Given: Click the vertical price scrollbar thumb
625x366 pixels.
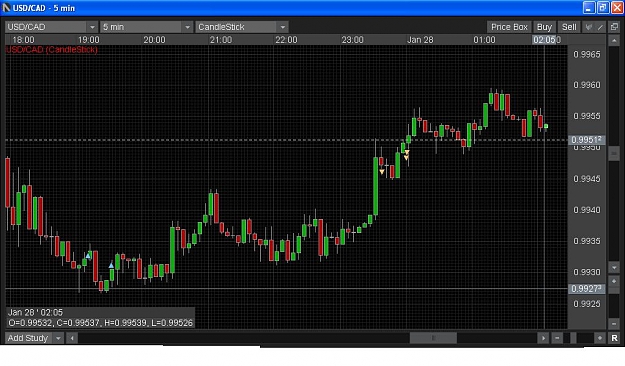Looking at the screenshot, I should pos(614,153).
